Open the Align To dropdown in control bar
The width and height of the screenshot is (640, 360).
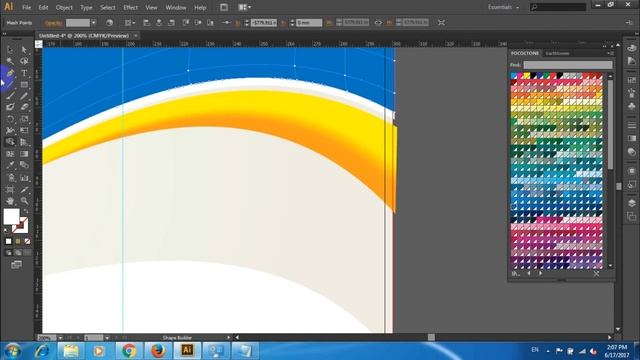(130, 23)
